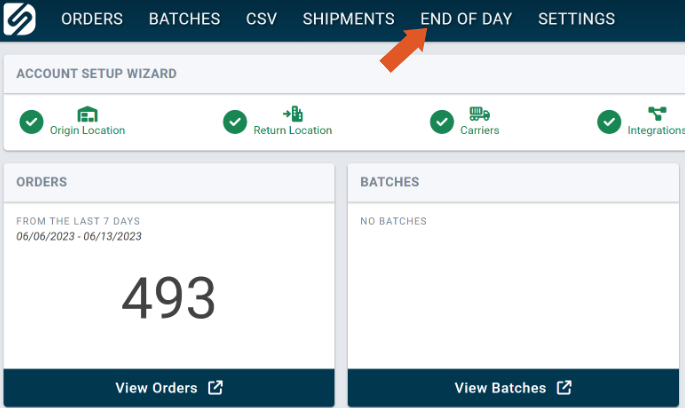The width and height of the screenshot is (685, 408).
Task: Click green checkmark next to Origin Location
Action: click(x=31, y=122)
